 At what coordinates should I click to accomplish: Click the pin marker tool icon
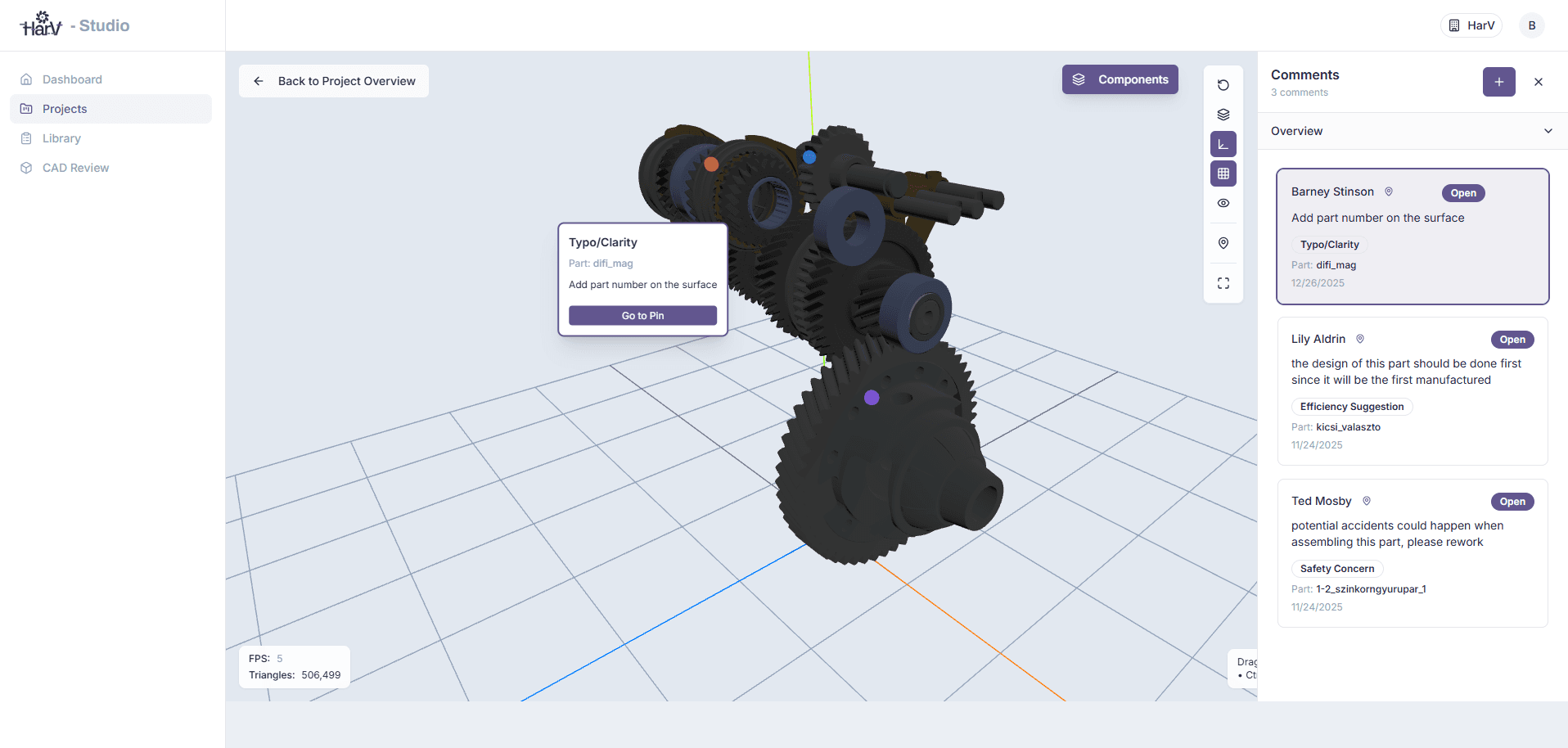pos(1223,243)
